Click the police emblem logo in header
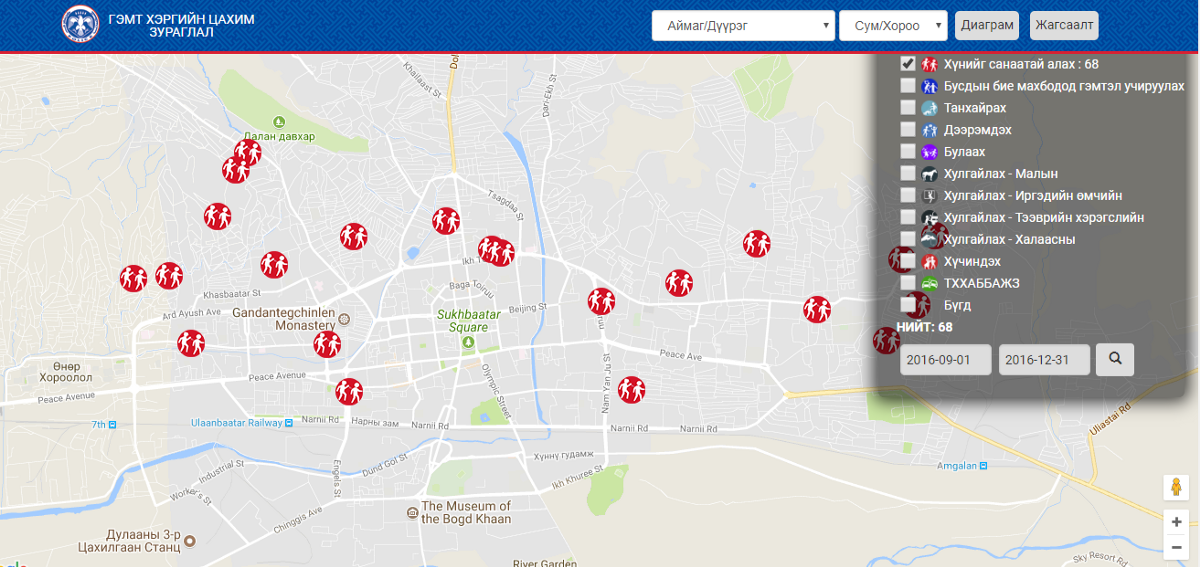This screenshot has height=567, width=1200. (81, 26)
